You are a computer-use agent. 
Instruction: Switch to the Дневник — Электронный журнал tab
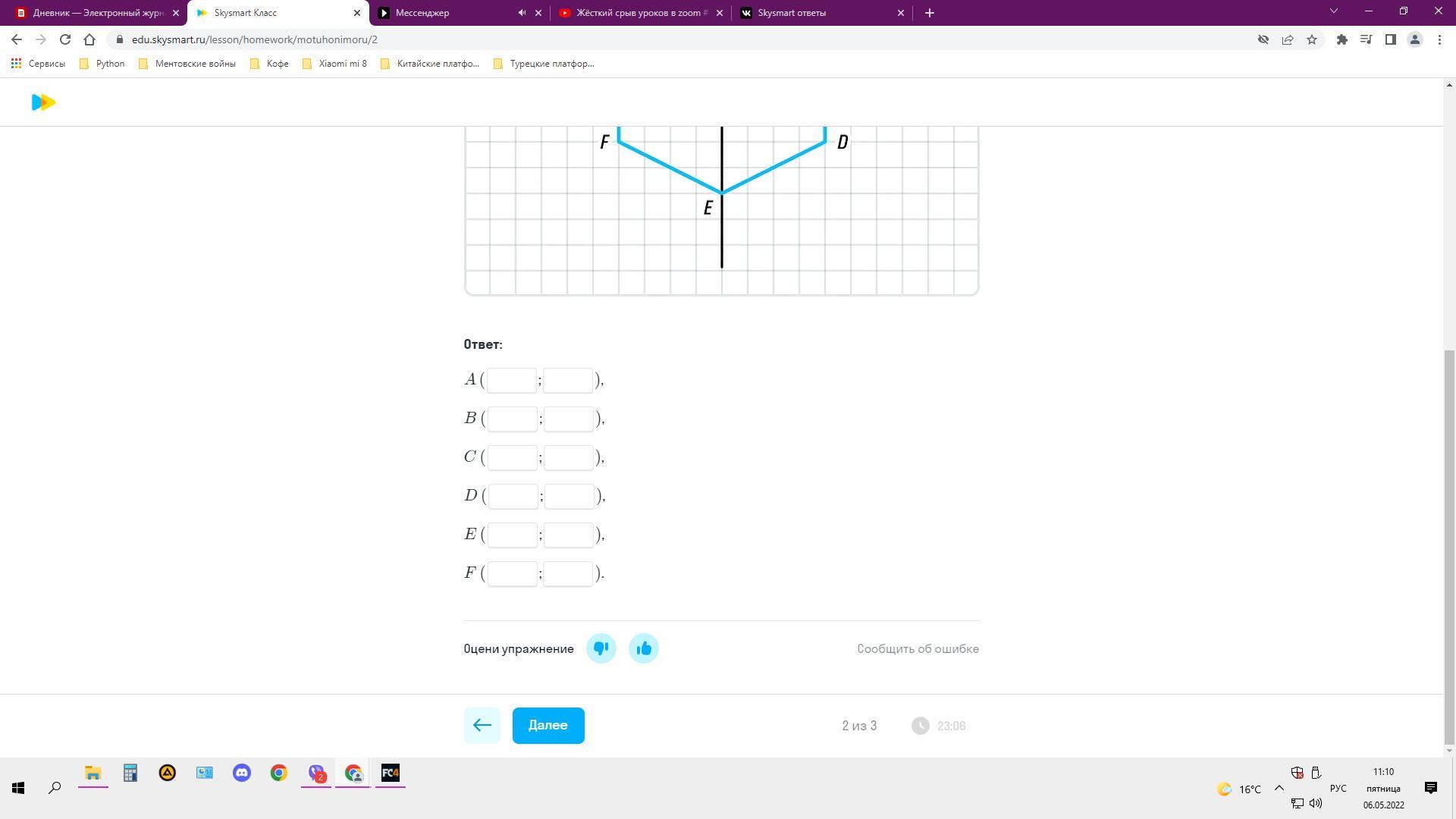(95, 13)
